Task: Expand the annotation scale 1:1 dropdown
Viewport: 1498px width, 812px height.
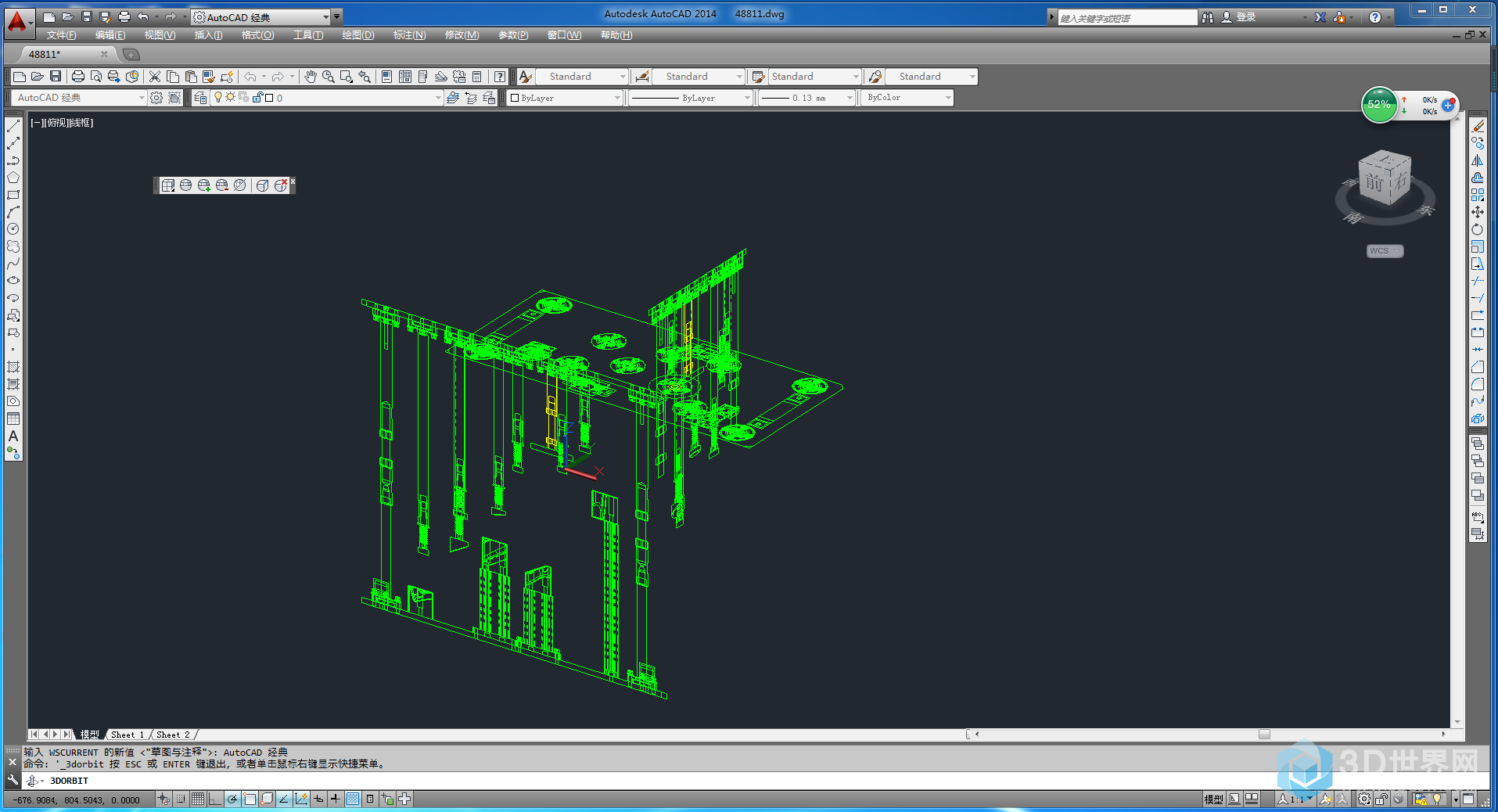Action: pyautogui.click(x=1310, y=799)
